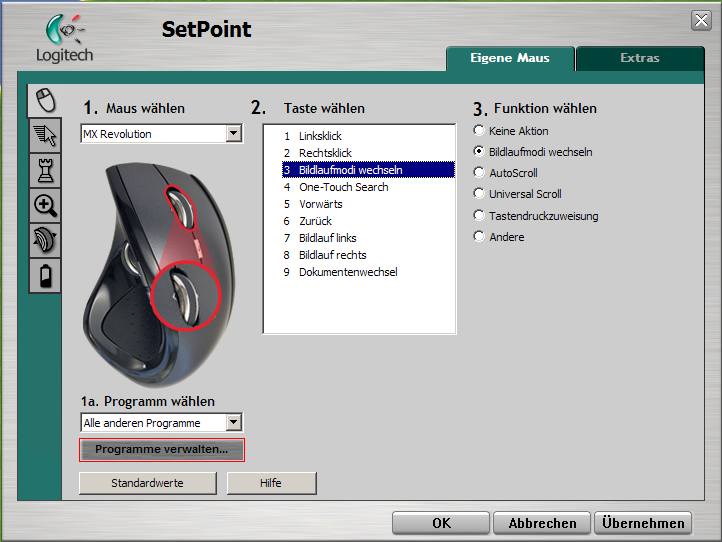722x542 pixels.
Task: Apply changes with Übernehmen button
Action: click(643, 523)
